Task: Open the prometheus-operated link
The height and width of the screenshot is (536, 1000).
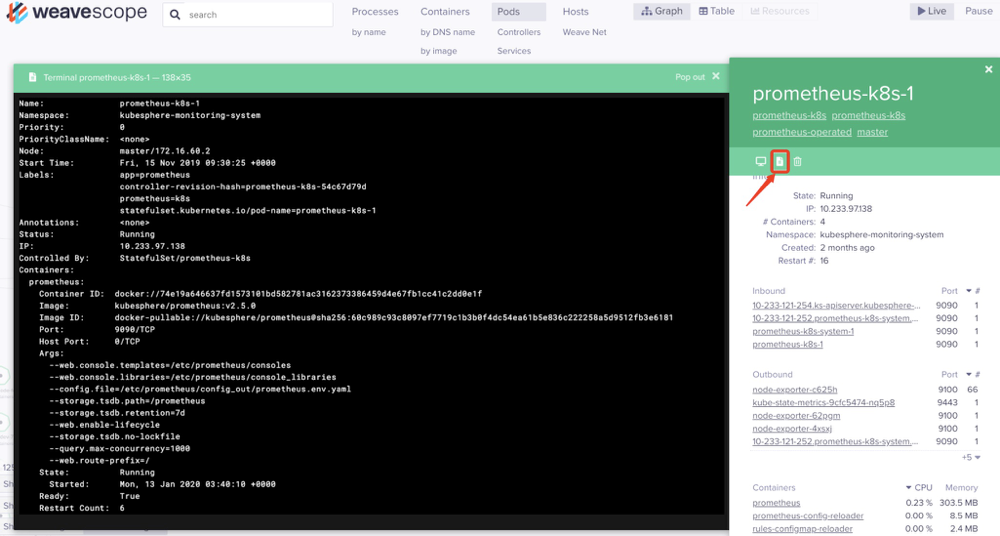Action: [802, 132]
